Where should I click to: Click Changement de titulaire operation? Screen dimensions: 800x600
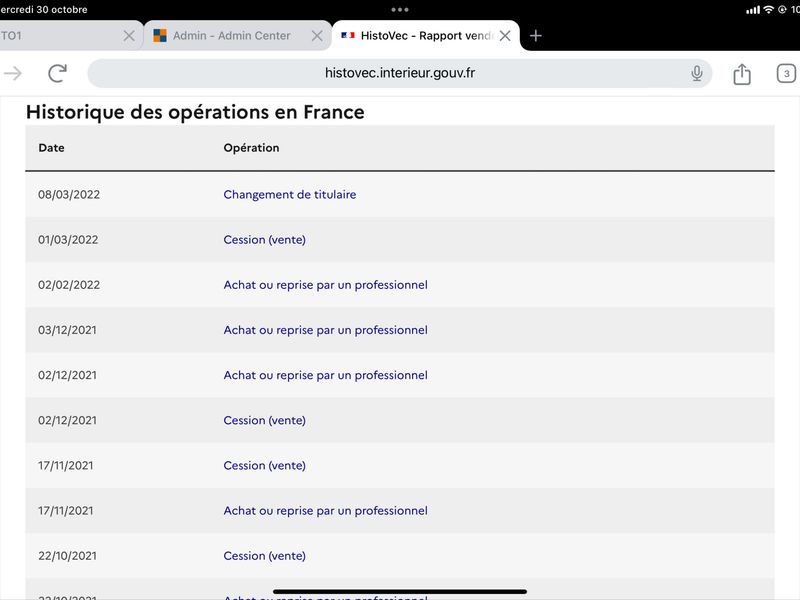click(x=290, y=194)
